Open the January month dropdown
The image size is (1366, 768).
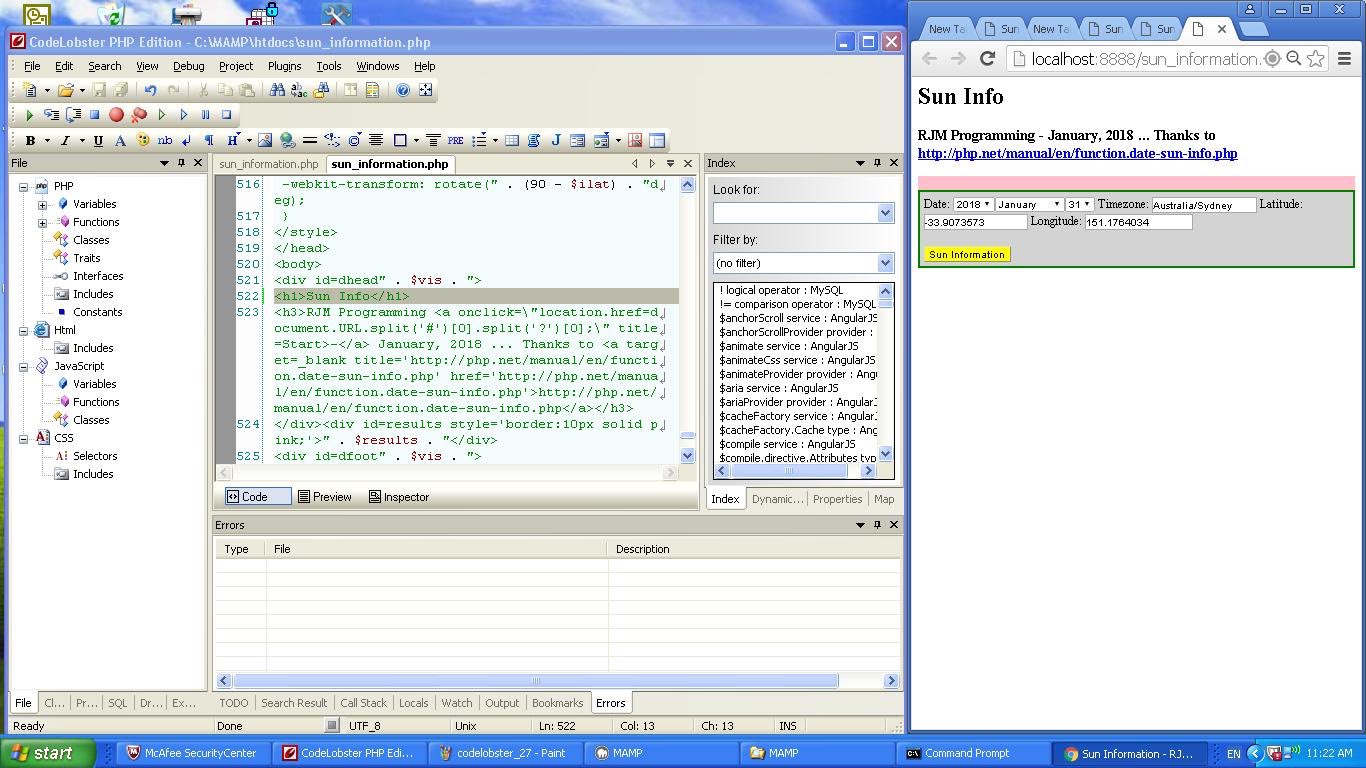point(1028,204)
